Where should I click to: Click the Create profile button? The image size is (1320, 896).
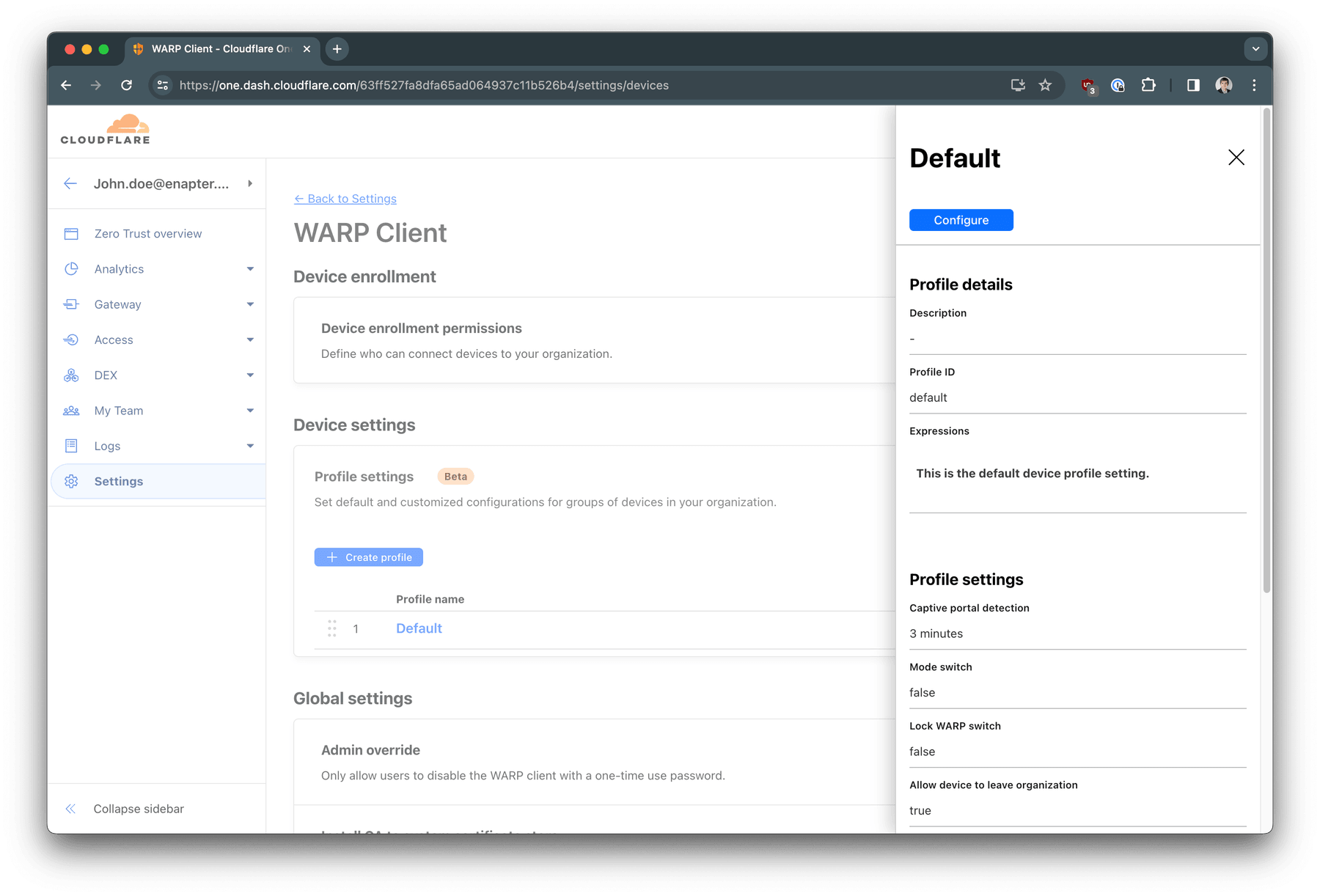click(x=368, y=557)
